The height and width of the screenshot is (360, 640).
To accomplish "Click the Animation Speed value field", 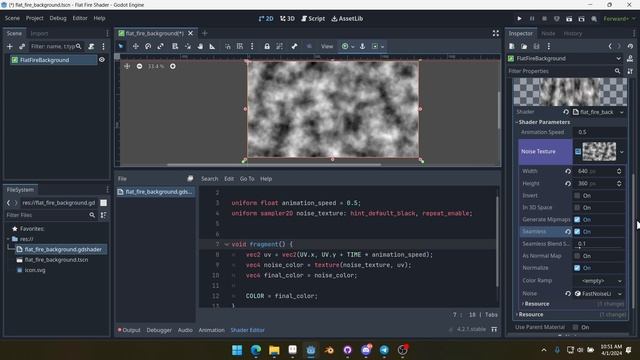I will pos(599,132).
